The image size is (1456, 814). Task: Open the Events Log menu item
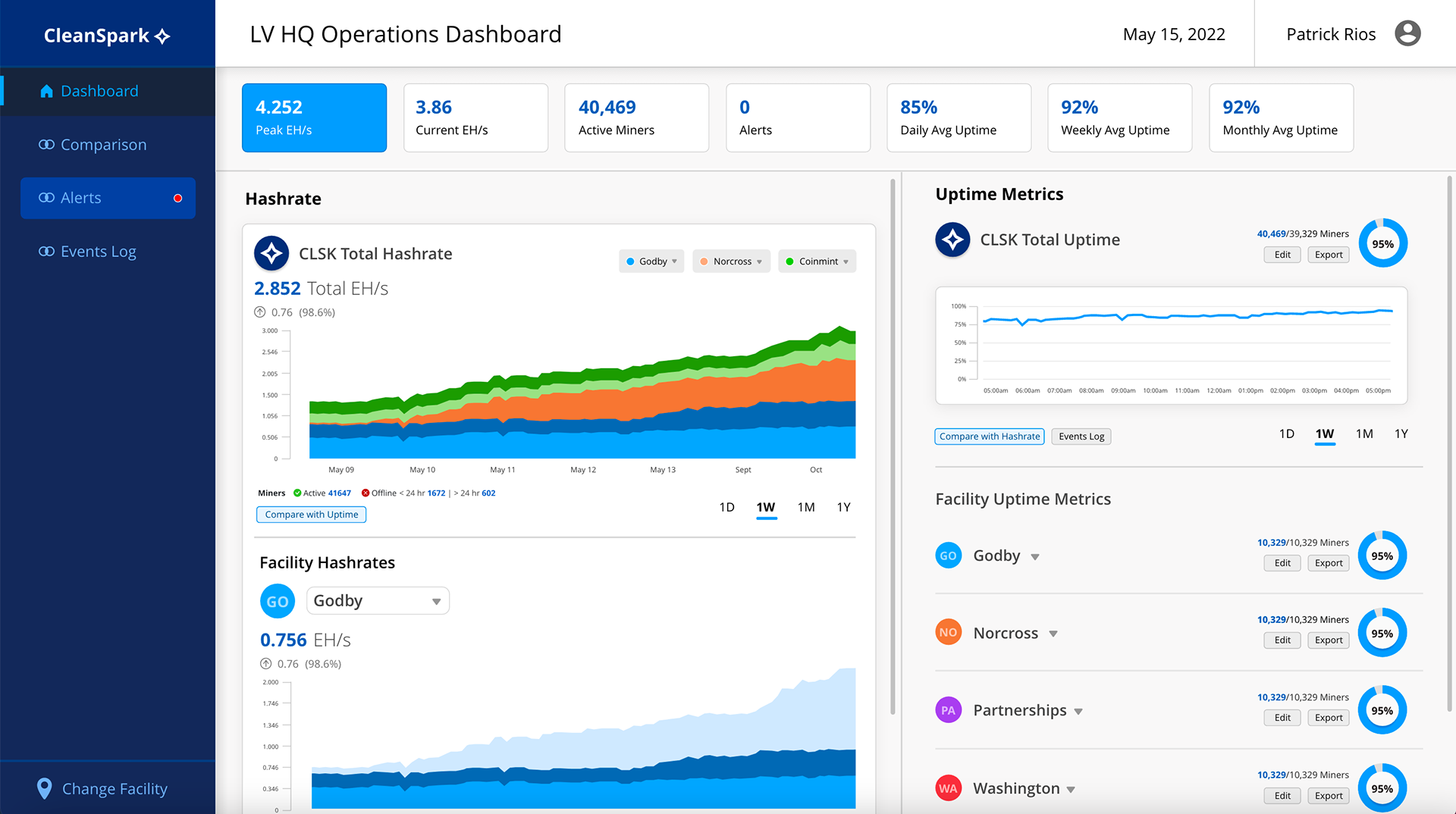tap(108, 251)
